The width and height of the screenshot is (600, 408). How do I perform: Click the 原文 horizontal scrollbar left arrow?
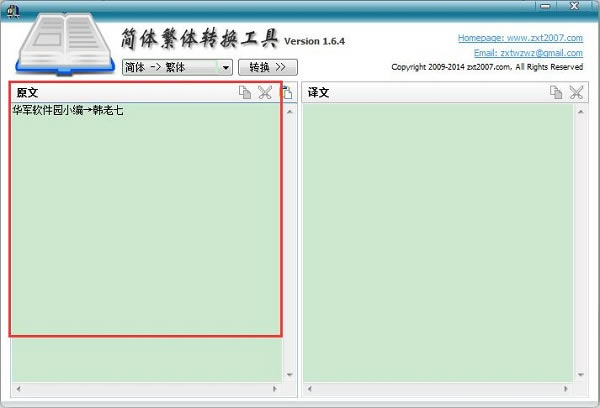tap(18, 388)
